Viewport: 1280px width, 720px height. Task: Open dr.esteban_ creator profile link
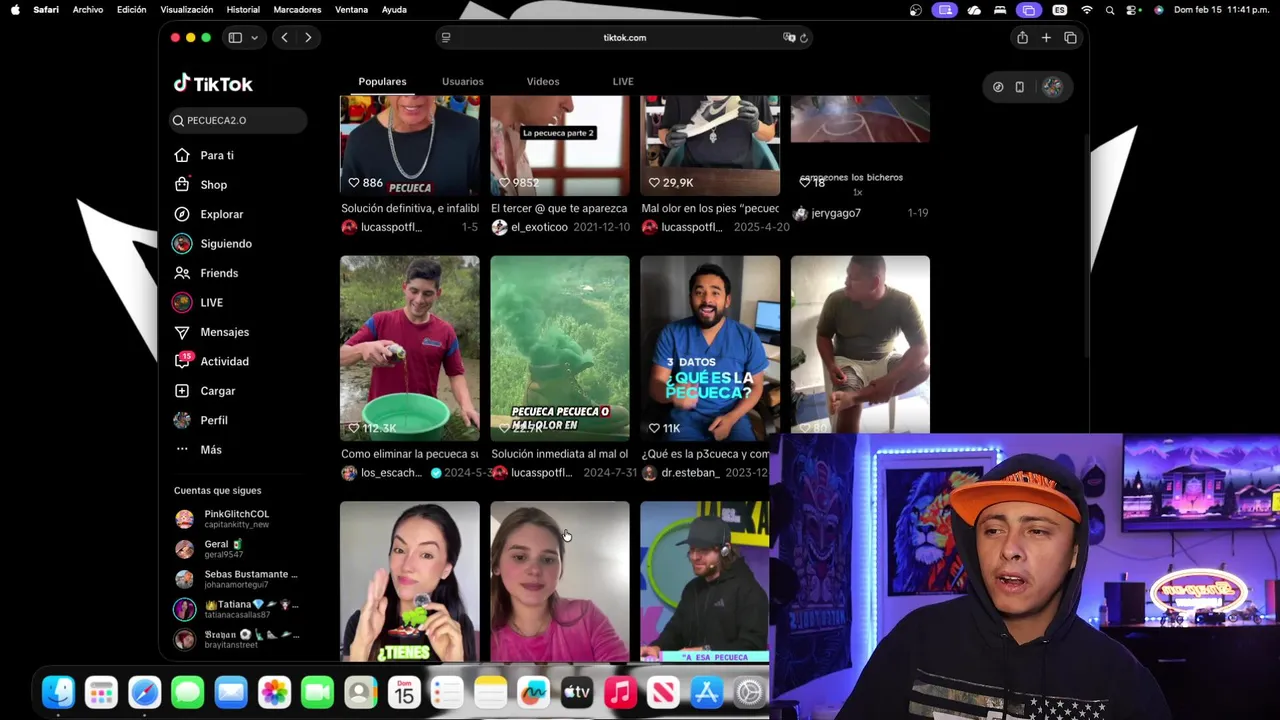pos(689,473)
